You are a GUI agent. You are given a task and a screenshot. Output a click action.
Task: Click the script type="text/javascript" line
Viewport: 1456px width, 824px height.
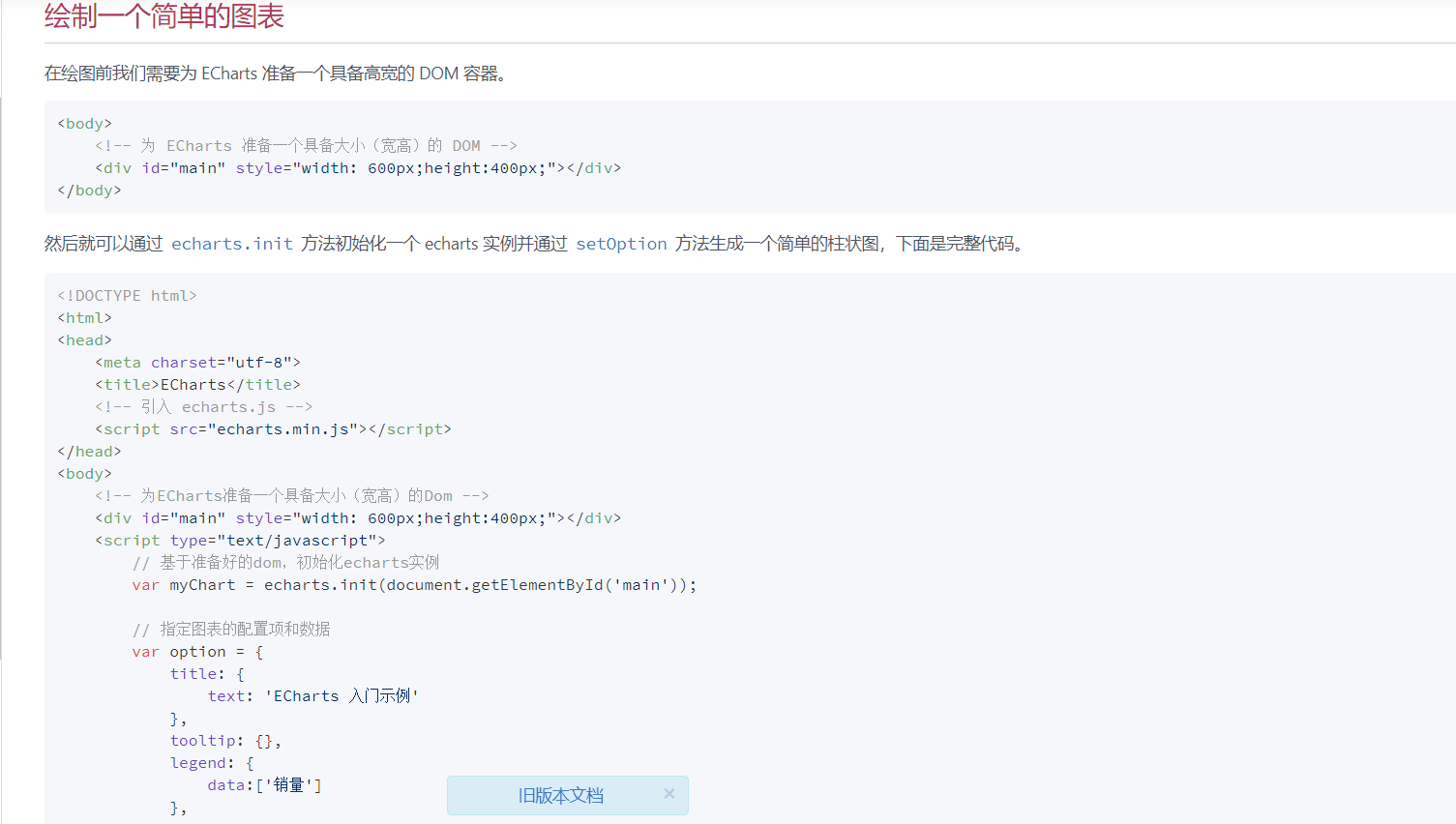point(240,541)
